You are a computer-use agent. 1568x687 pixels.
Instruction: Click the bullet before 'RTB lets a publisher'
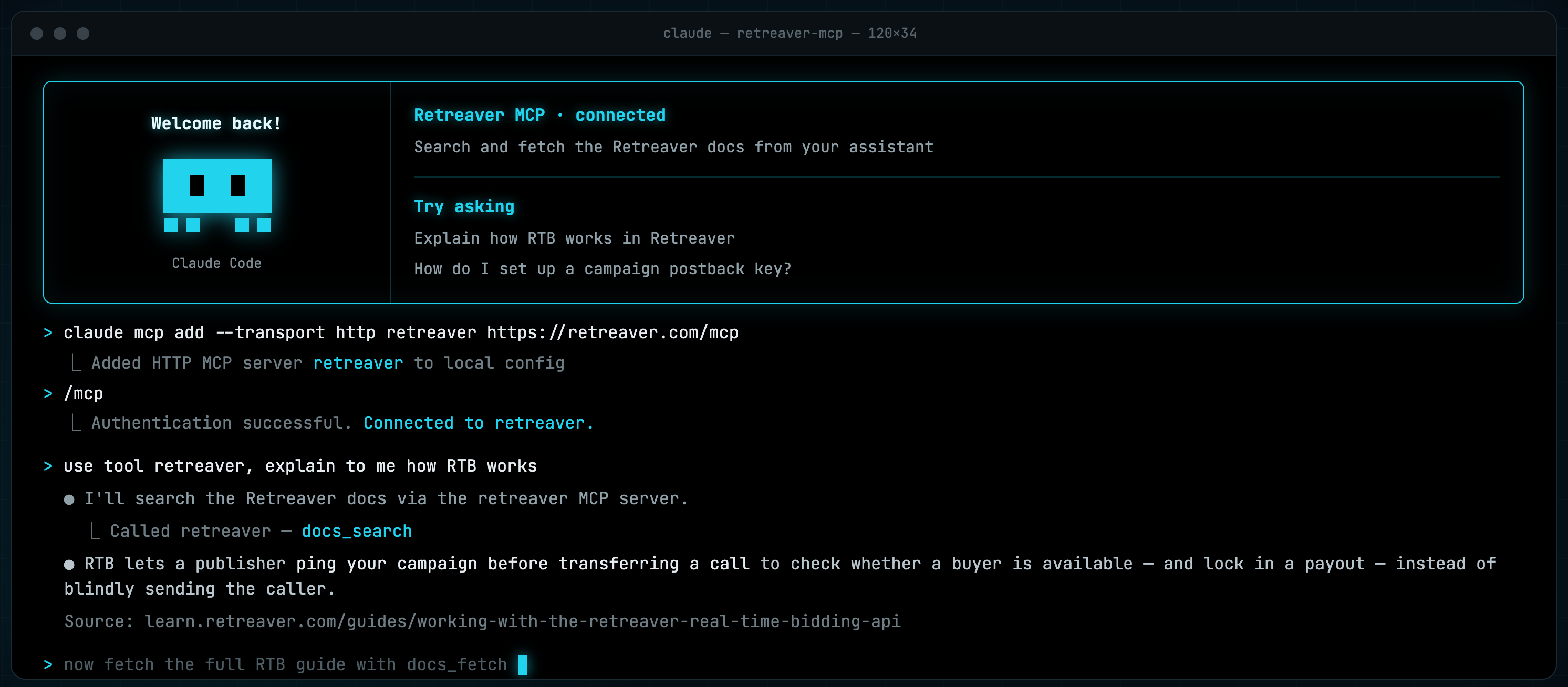point(69,565)
